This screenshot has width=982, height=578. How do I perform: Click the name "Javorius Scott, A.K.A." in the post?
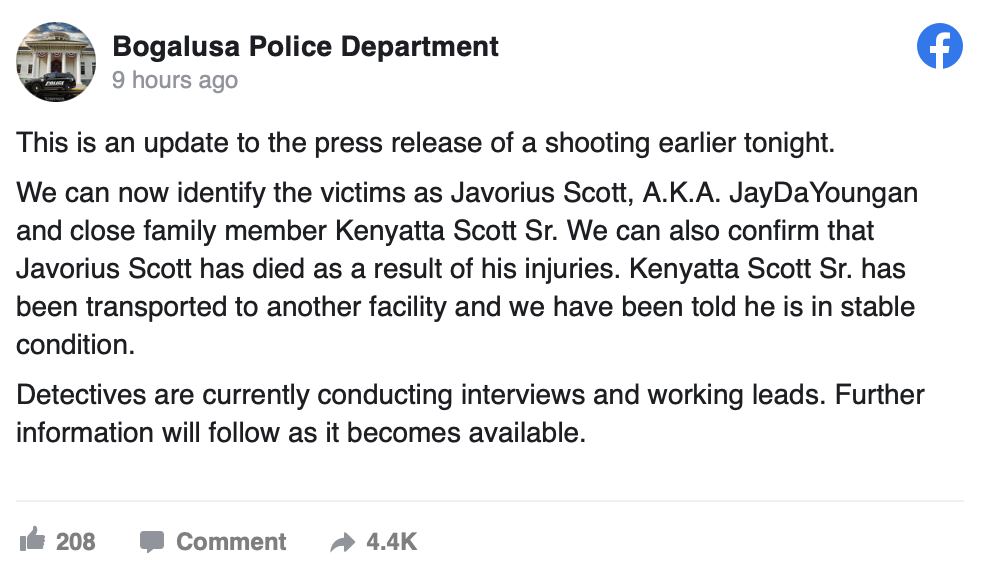point(586,193)
